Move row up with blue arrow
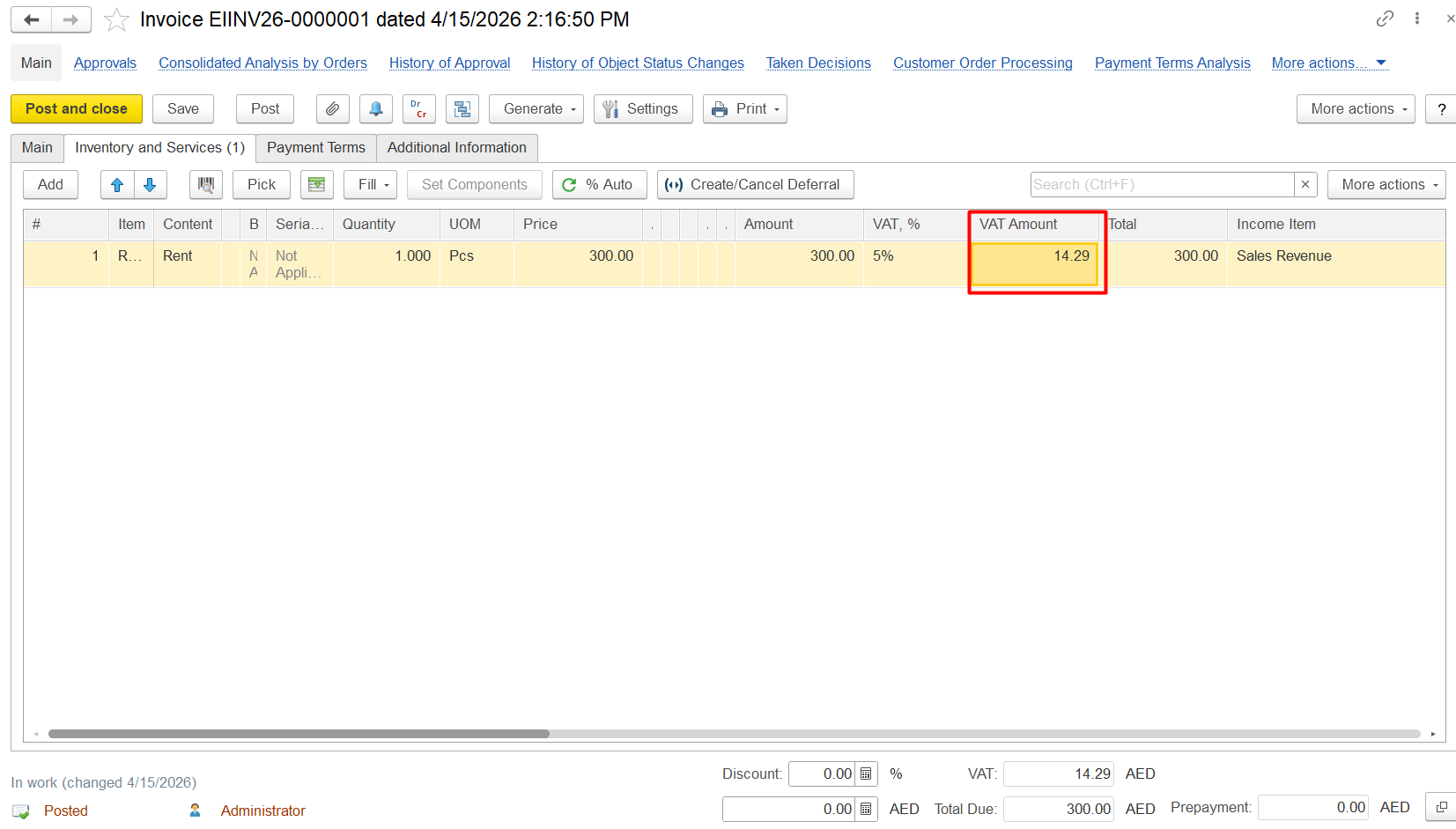 117,185
